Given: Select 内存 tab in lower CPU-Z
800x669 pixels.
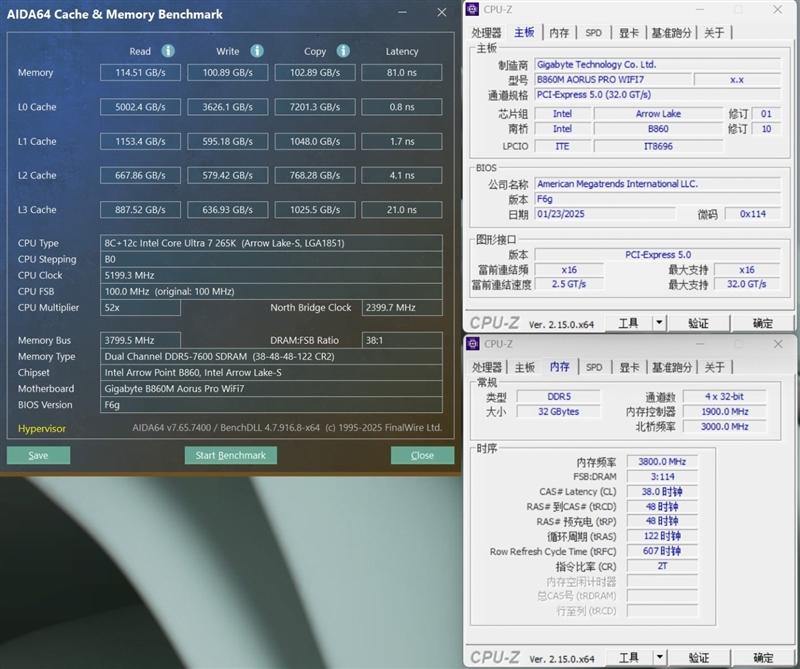Looking at the screenshot, I should [x=560, y=366].
